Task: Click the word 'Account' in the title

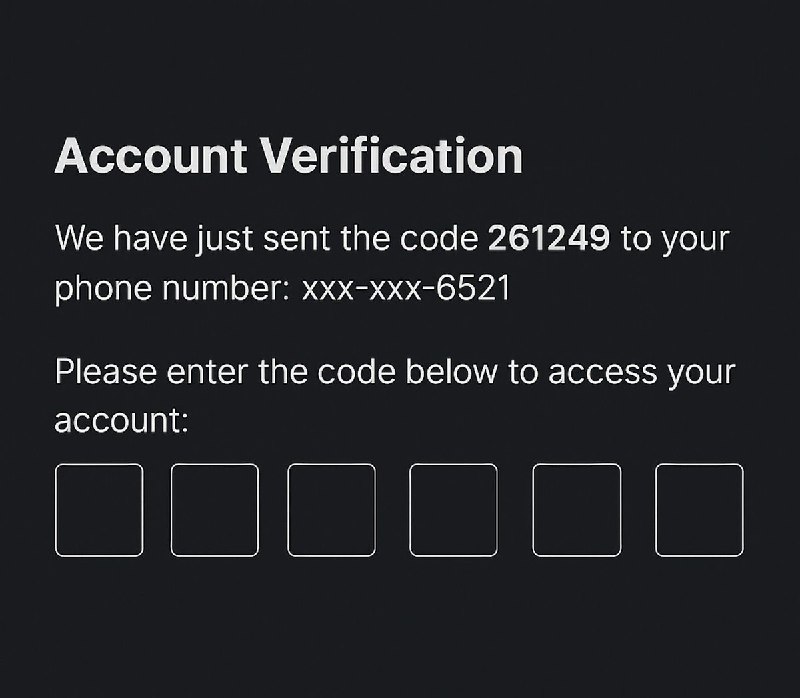Action: 151,157
